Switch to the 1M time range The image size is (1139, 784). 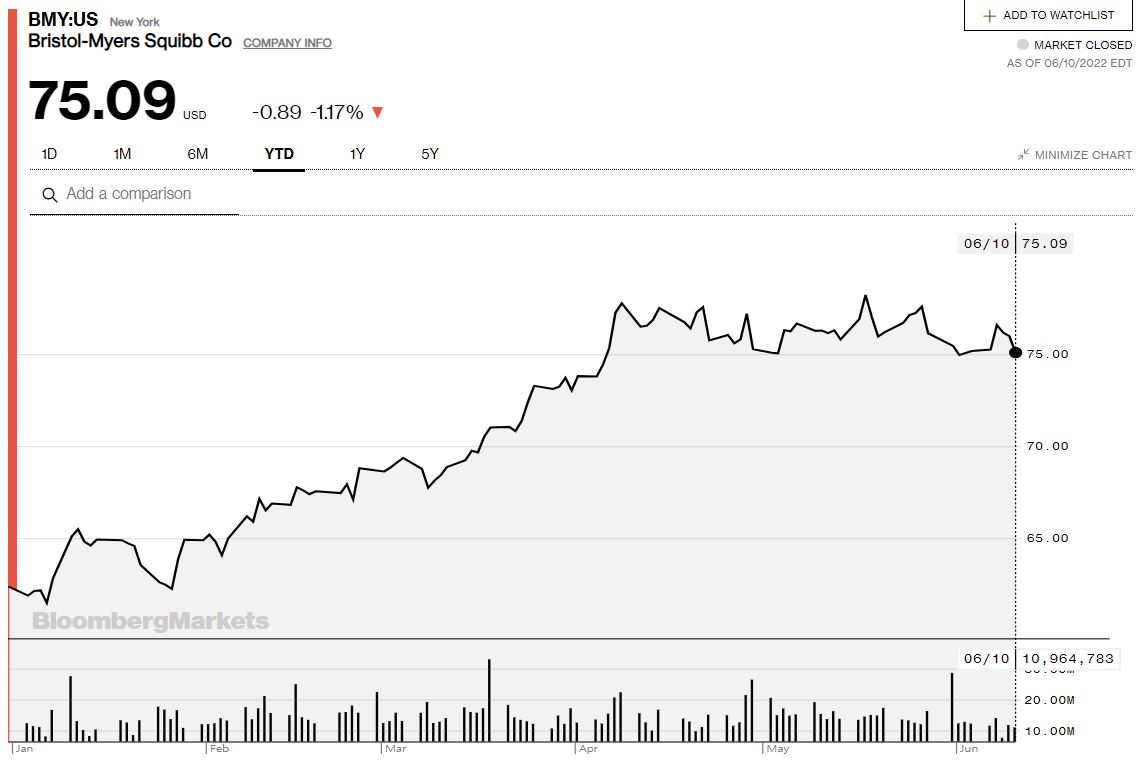tap(122, 154)
